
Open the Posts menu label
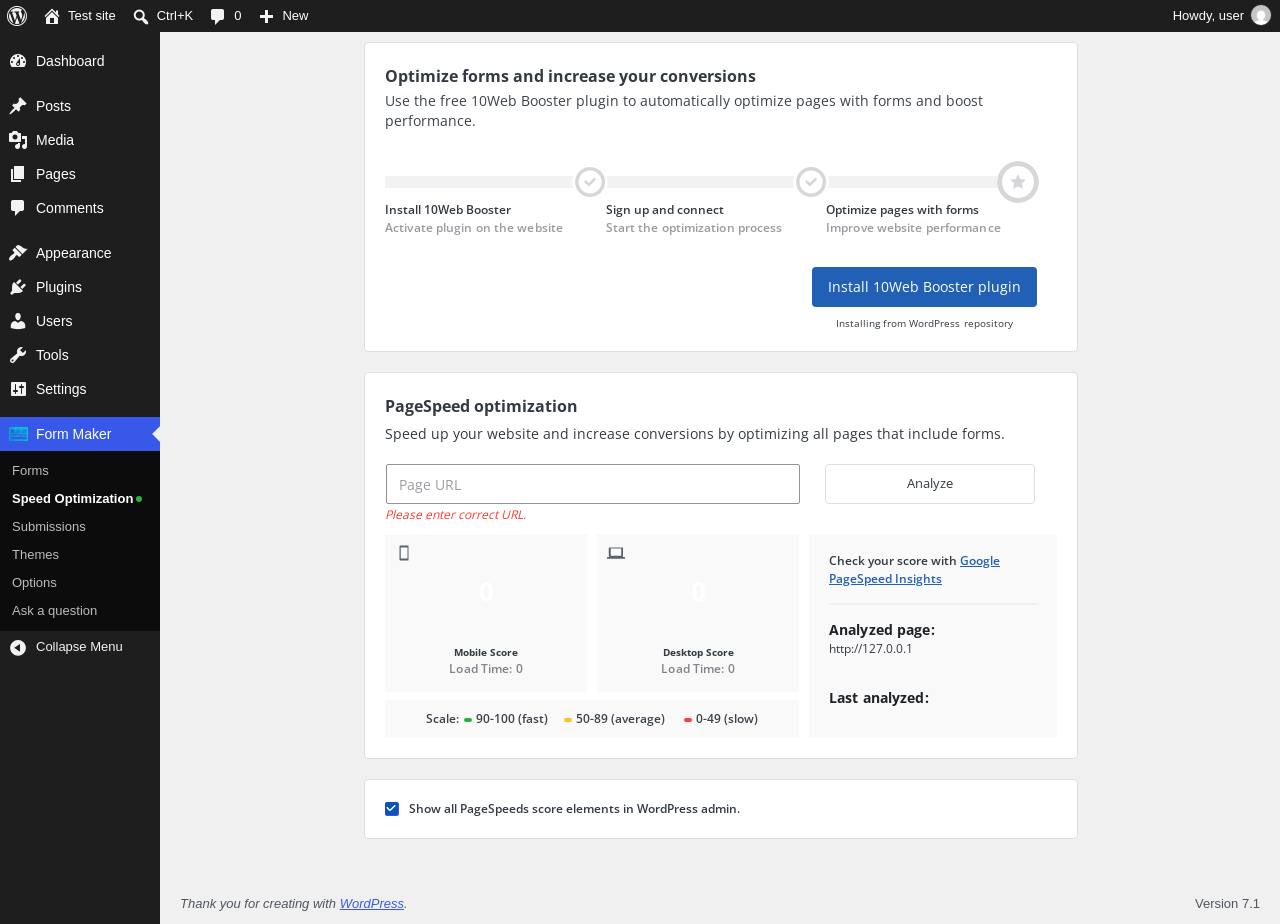pos(53,106)
